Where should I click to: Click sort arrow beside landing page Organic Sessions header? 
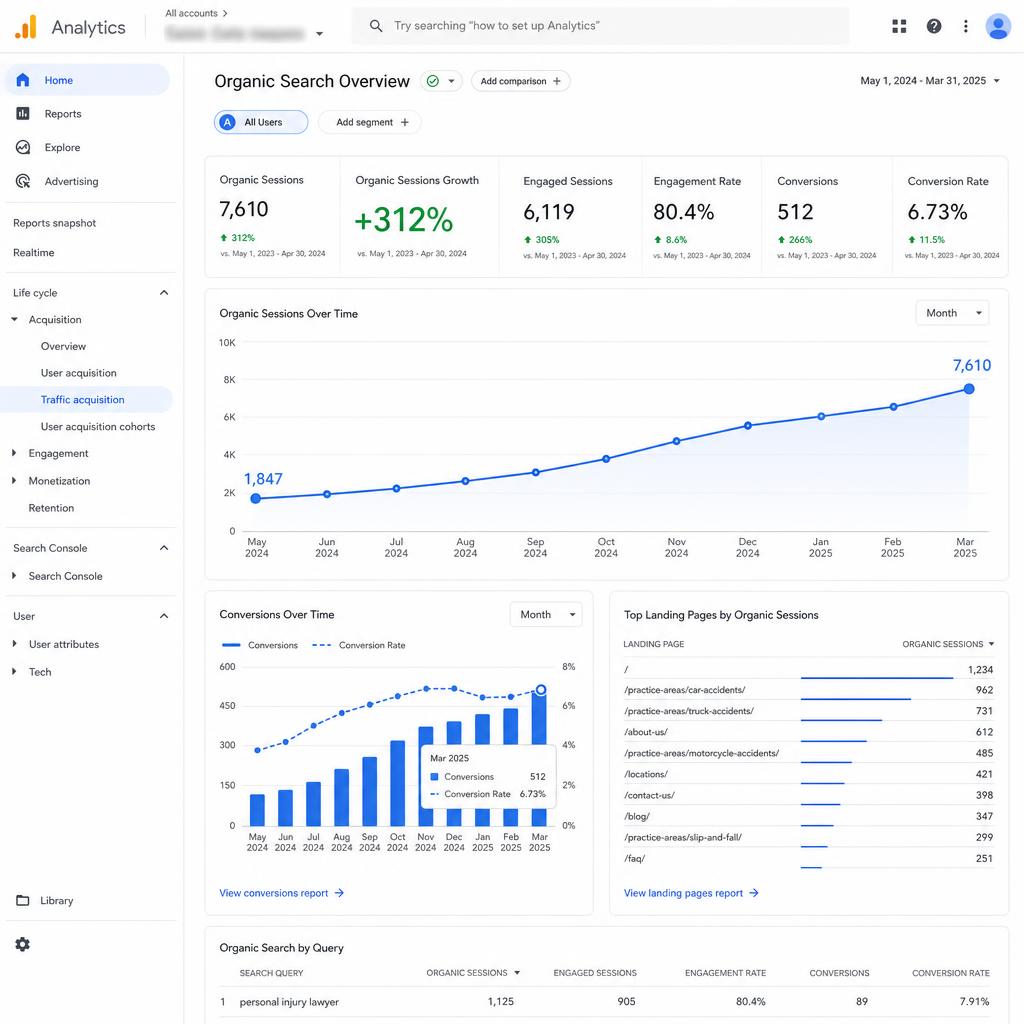tap(991, 644)
